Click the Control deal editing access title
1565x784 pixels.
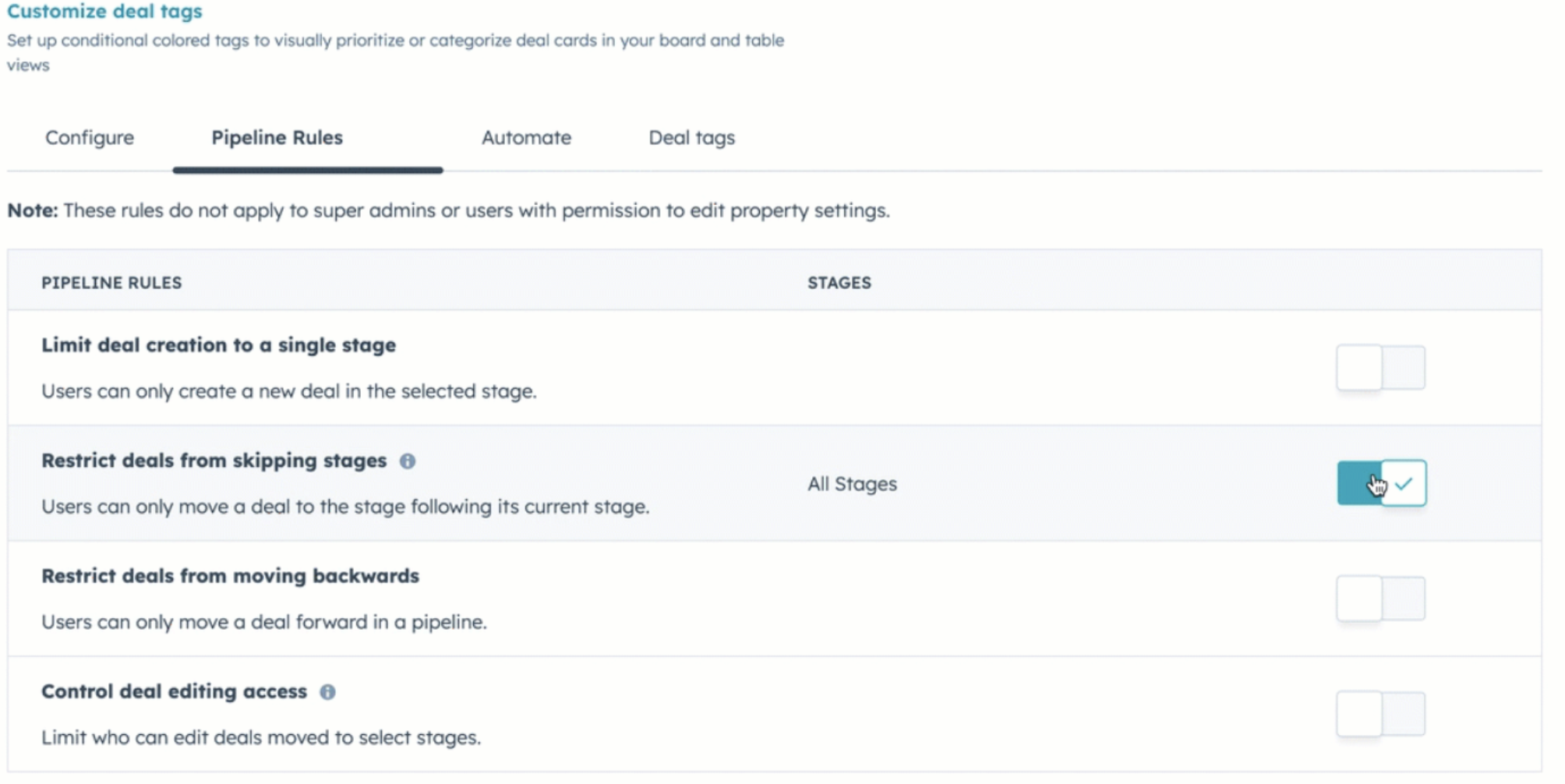pyautogui.click(x=175, y=691)
